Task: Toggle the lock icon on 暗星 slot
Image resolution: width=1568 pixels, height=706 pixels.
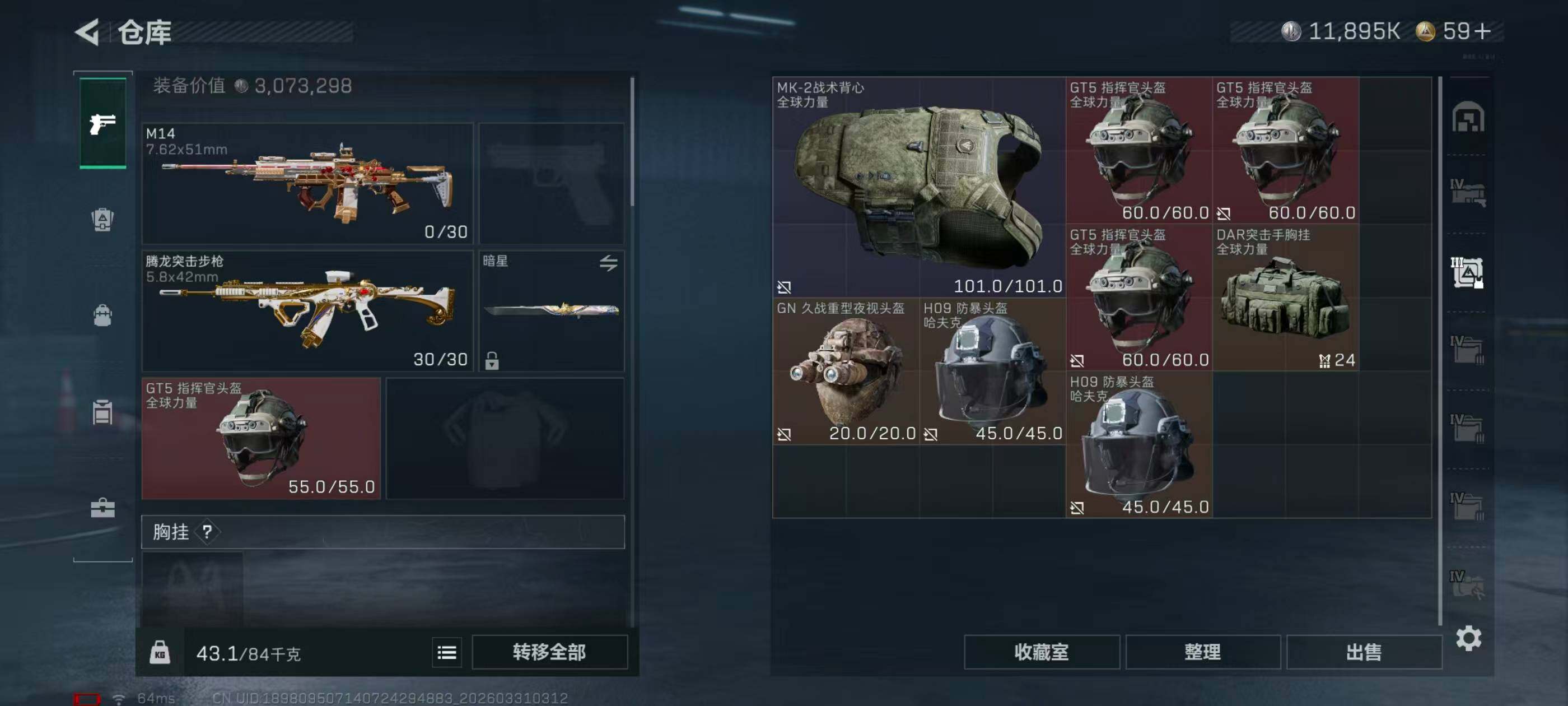Action: tap(492, 361)
